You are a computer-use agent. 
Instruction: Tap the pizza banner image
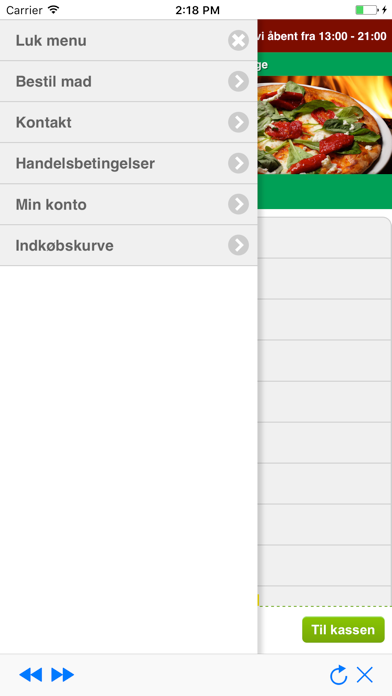tap(325, 125)
